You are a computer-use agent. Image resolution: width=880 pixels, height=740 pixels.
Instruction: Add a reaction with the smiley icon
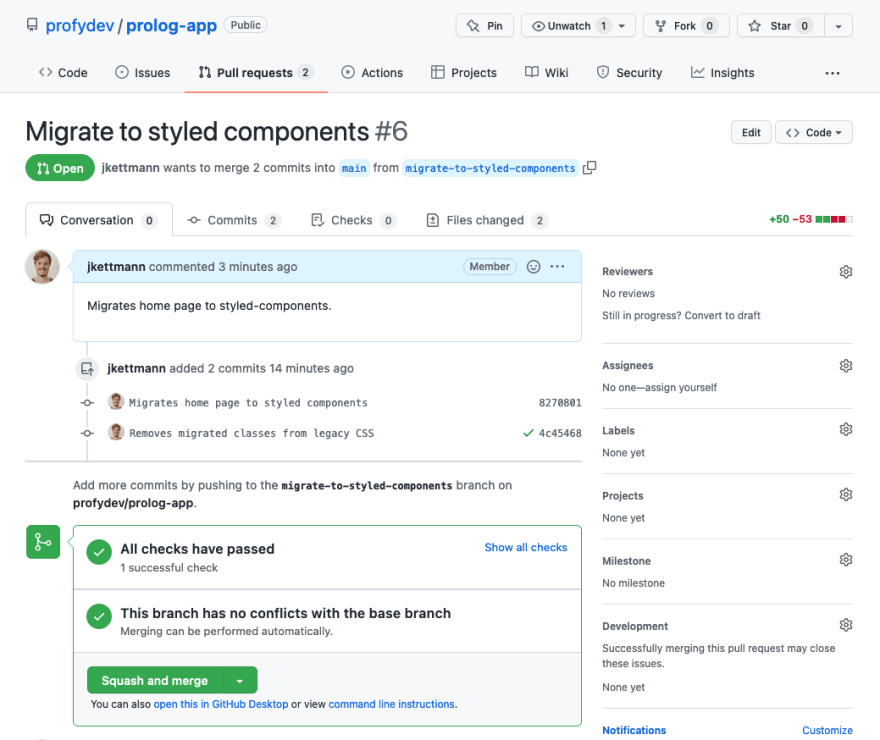[x=533, y=266]
